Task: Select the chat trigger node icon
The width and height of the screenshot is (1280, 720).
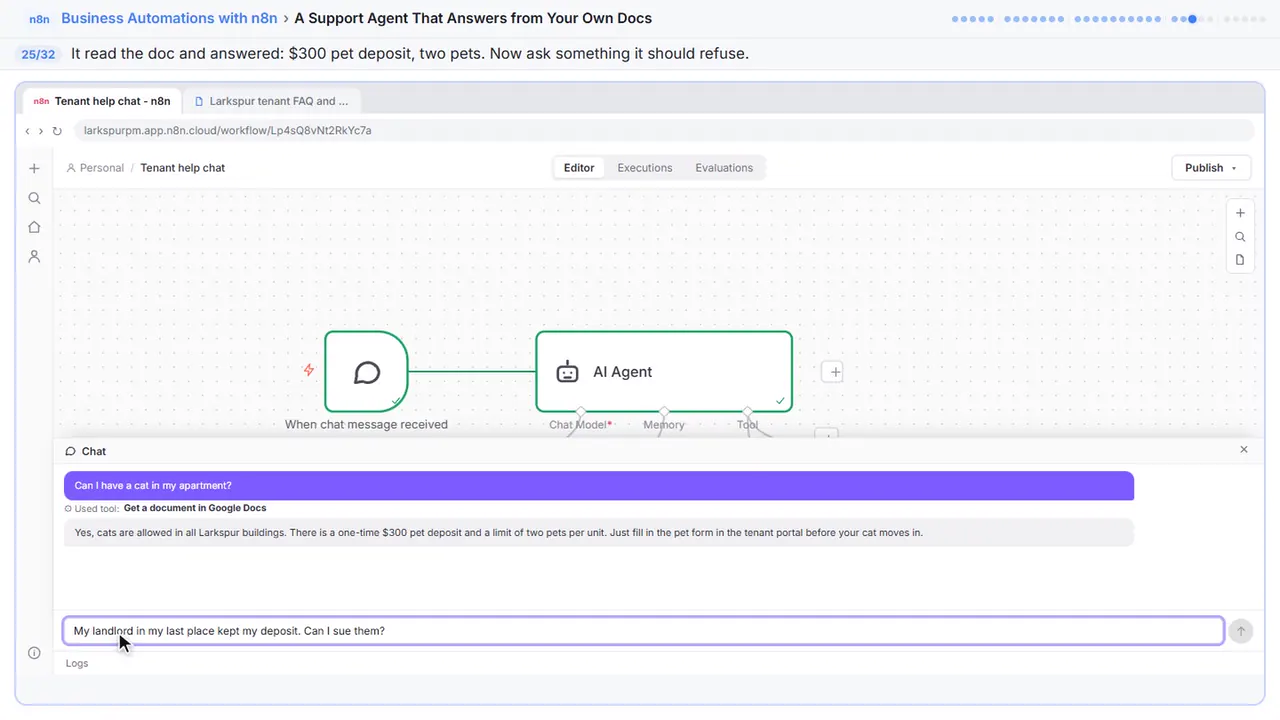Action: [x=367, y=372]
